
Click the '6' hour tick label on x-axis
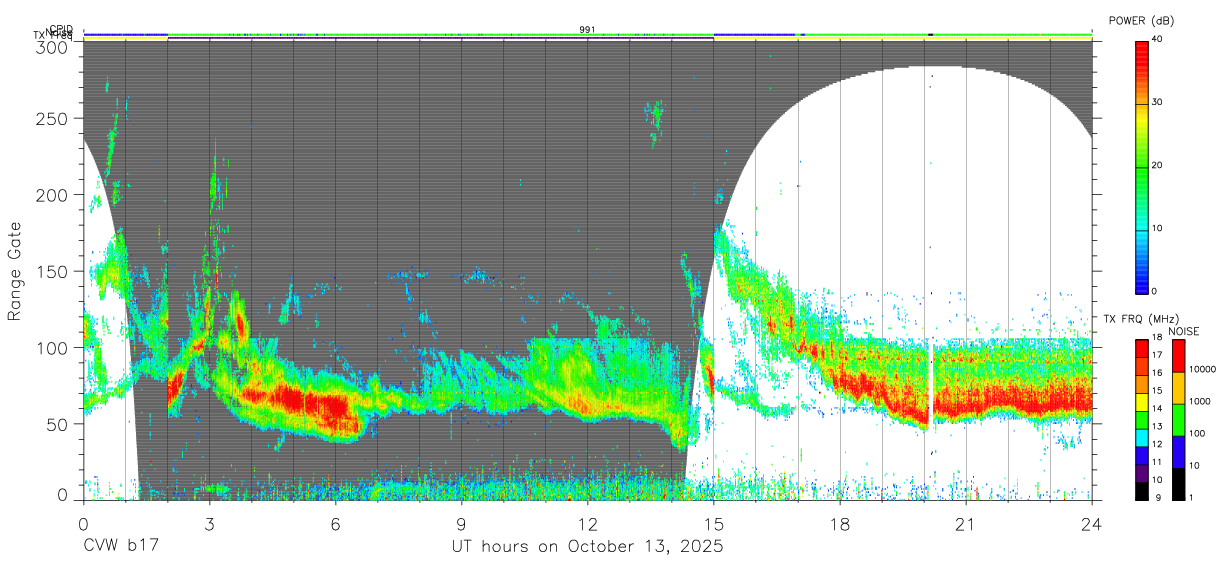pos(336,523)
